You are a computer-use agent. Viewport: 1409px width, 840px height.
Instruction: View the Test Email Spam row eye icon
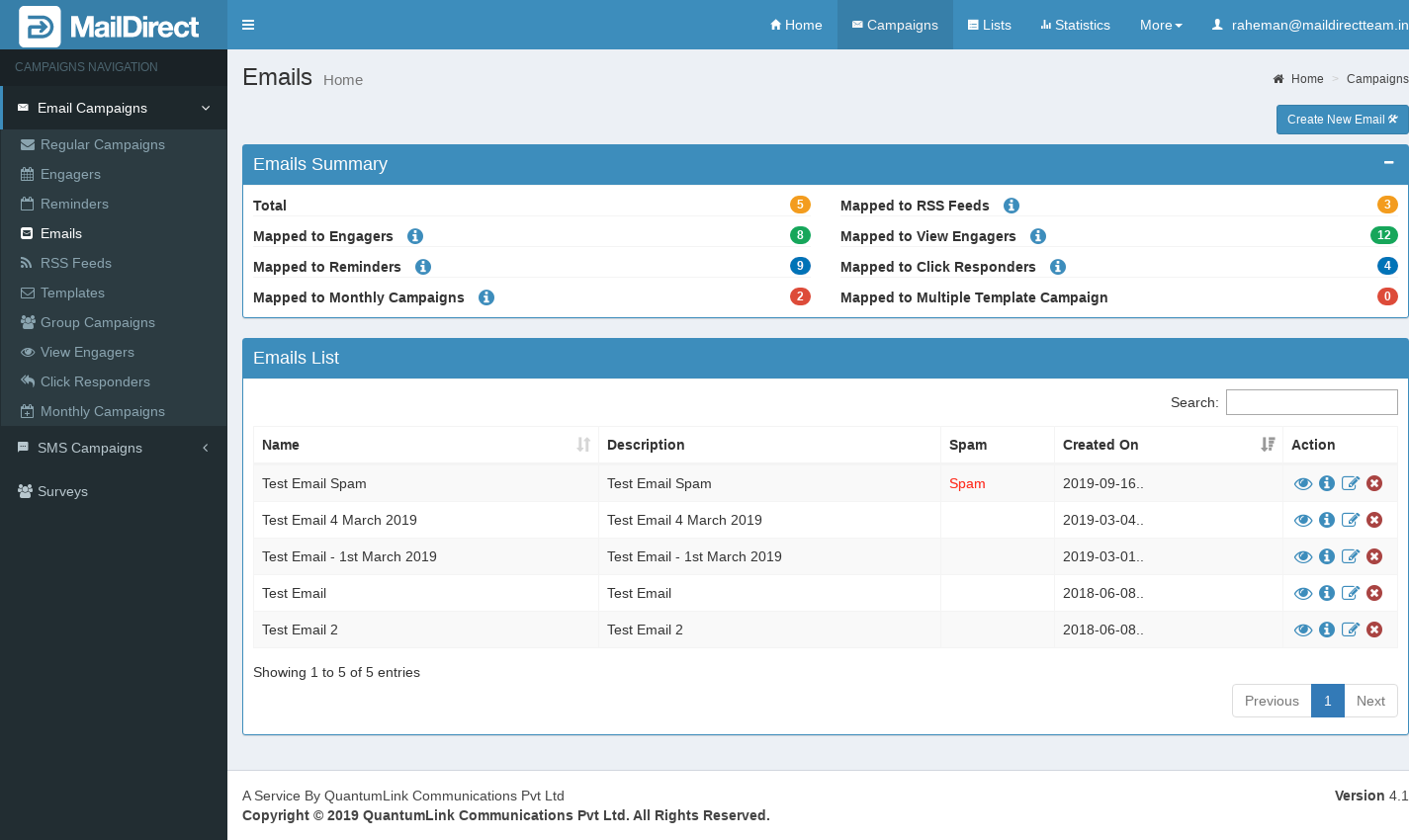click(1303, 483)
